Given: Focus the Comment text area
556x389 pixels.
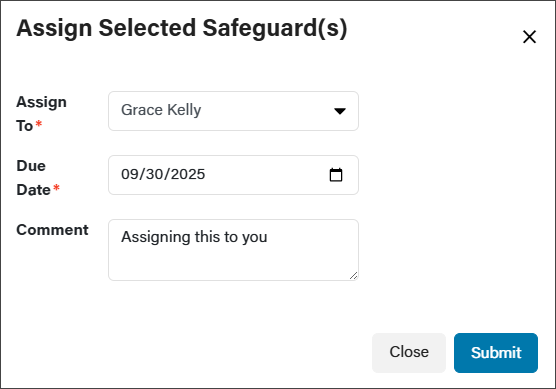Looking at the screenshot, I should tap(233, 250).
